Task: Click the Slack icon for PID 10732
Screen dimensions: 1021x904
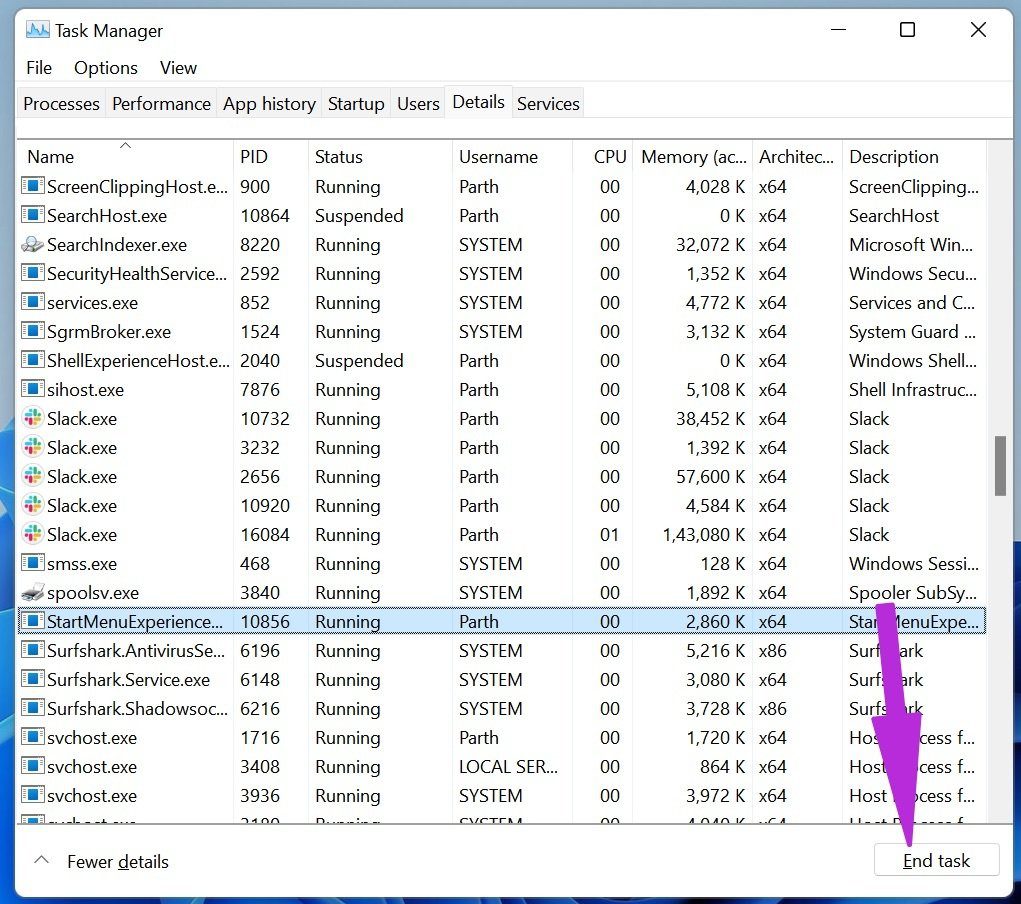Action: coord(33,419)
